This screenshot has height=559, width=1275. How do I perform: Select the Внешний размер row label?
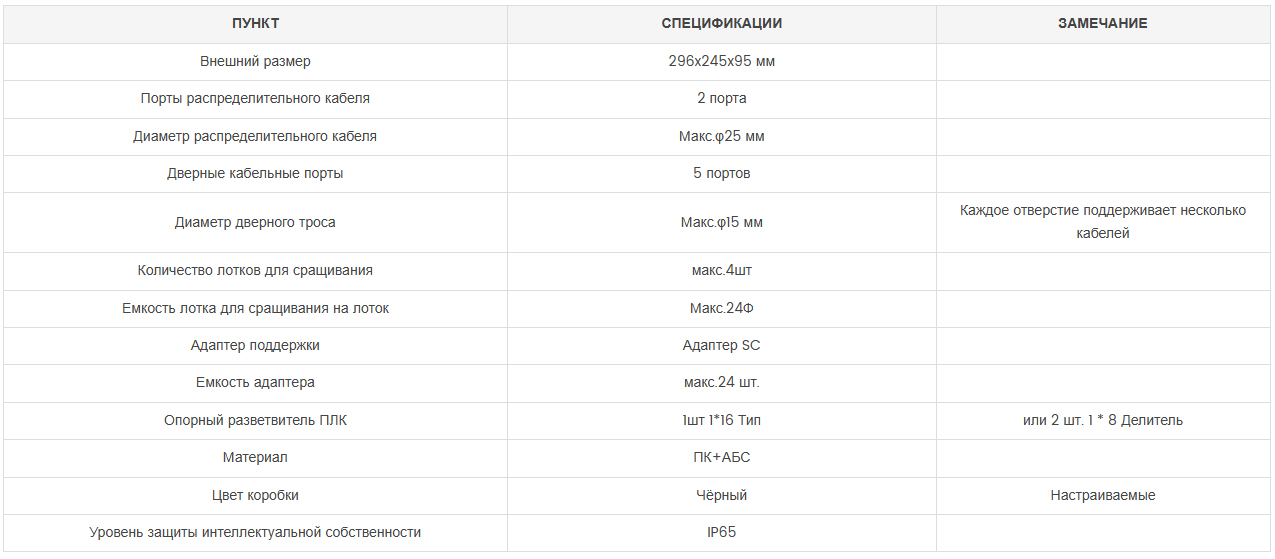click(x=255, y=61)
